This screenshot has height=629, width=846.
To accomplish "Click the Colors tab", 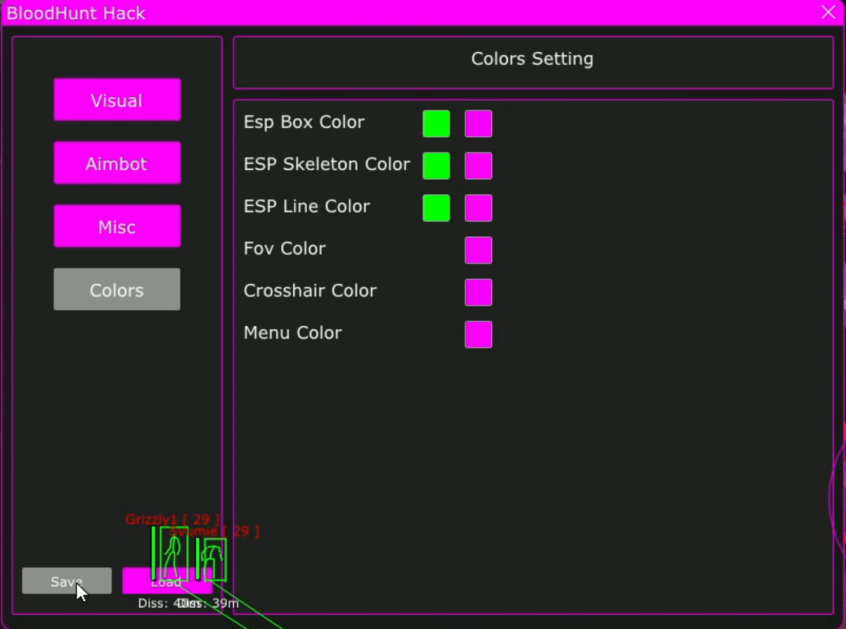I will point(117,290).
